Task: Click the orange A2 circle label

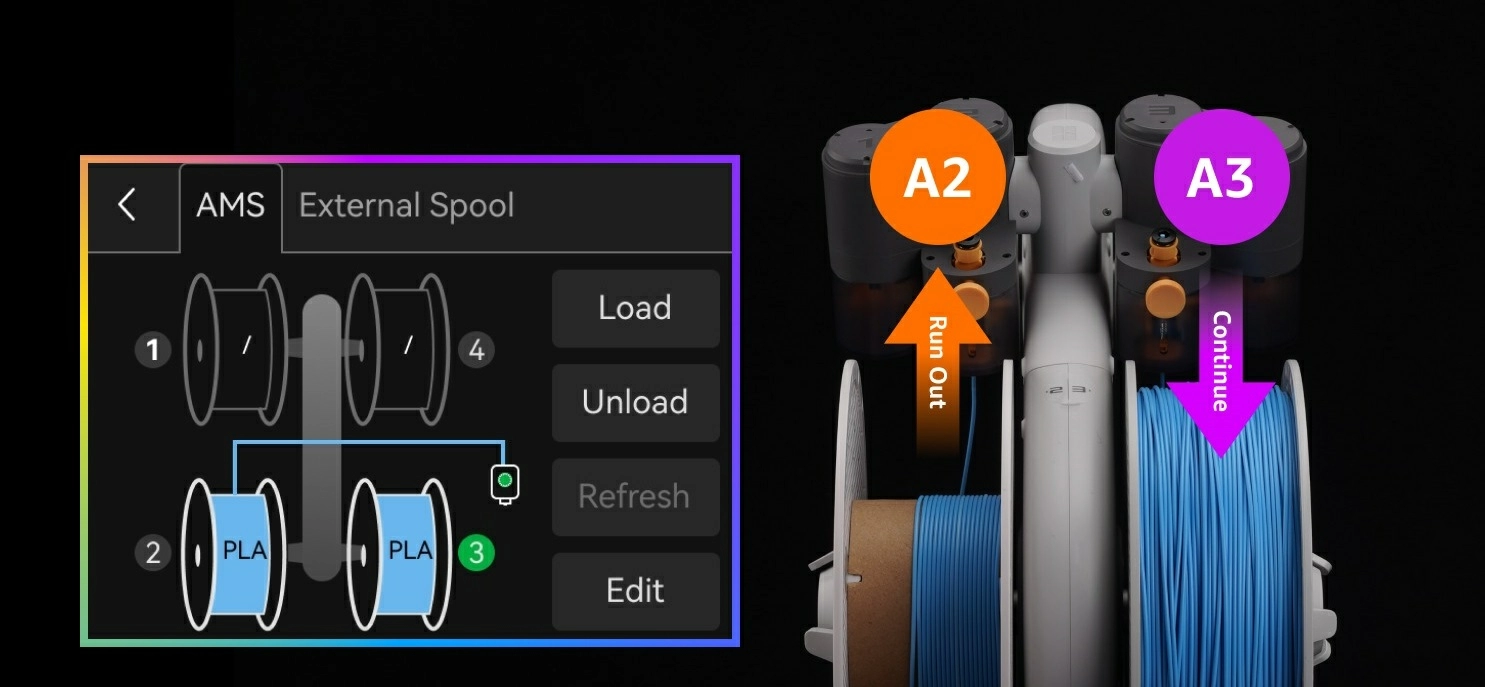Action: (937, 177)
